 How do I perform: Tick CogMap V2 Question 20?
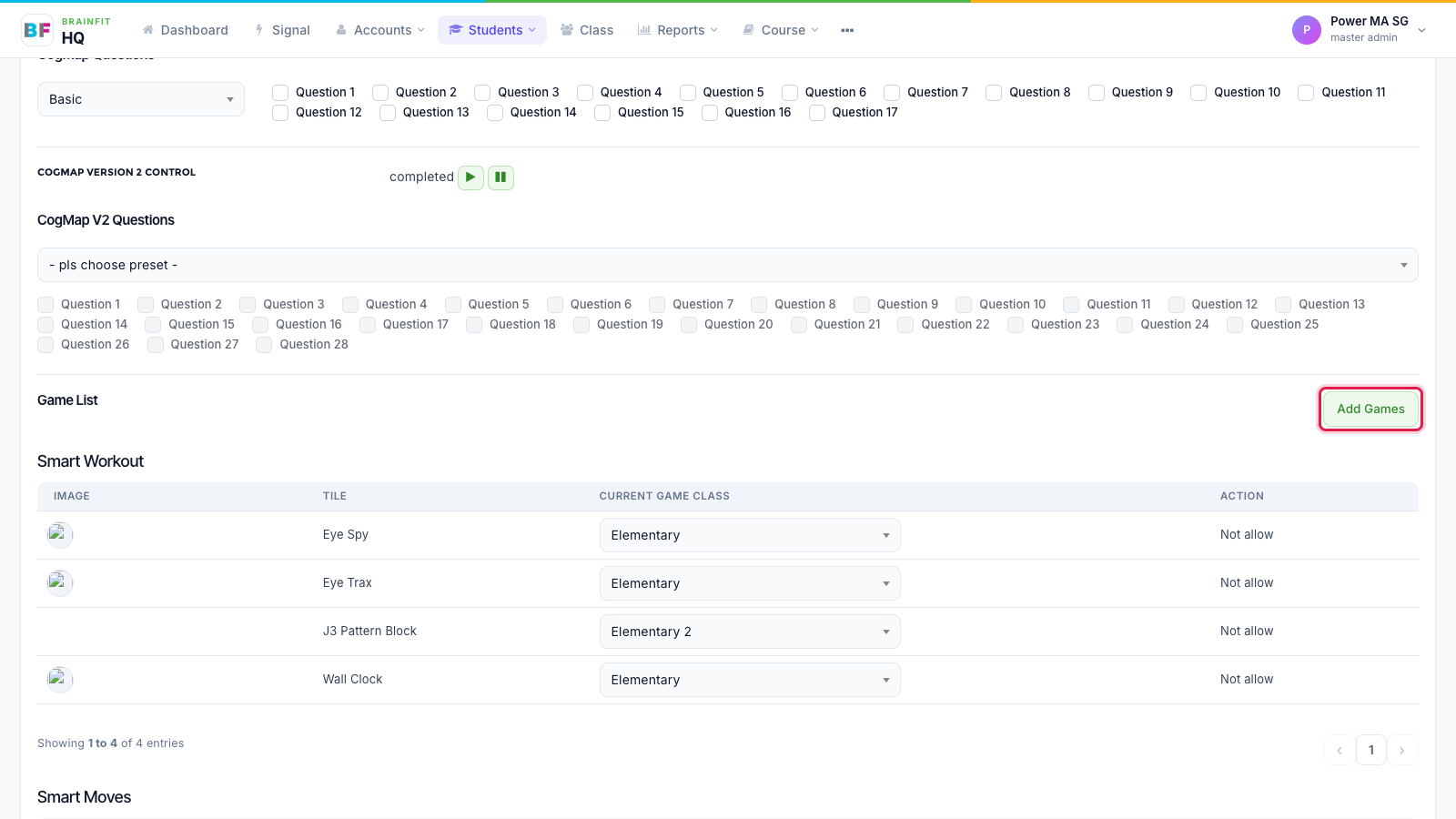click(689, 325)
